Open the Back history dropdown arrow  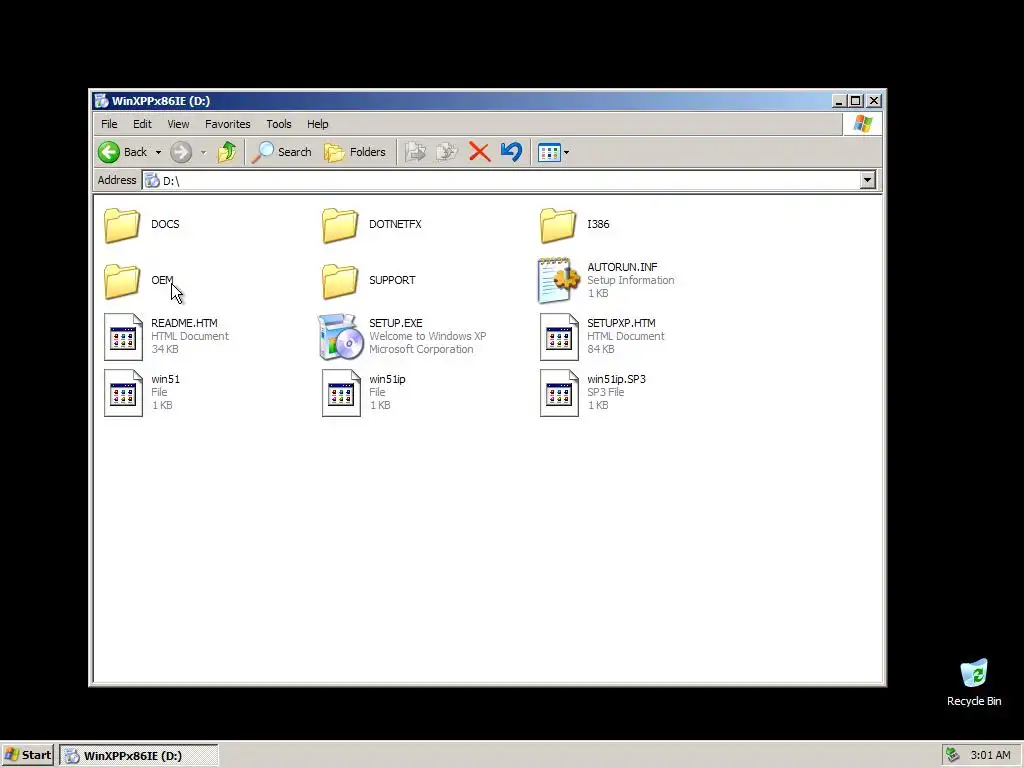click(158, 153)
